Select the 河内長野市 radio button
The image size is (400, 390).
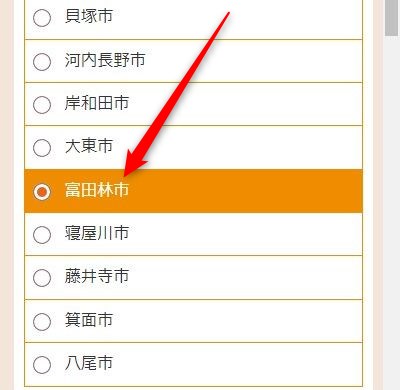click(42, 62)
